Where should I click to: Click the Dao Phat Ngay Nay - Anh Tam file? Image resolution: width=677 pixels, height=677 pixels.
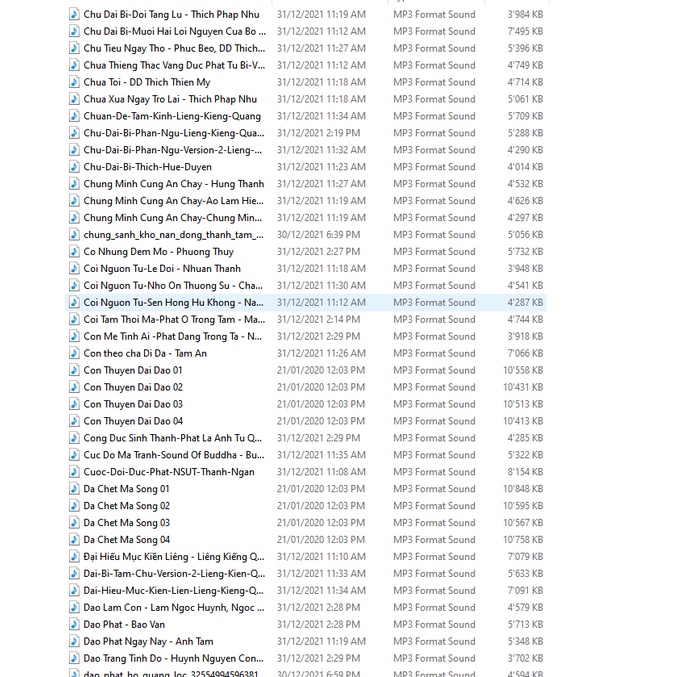149,641
